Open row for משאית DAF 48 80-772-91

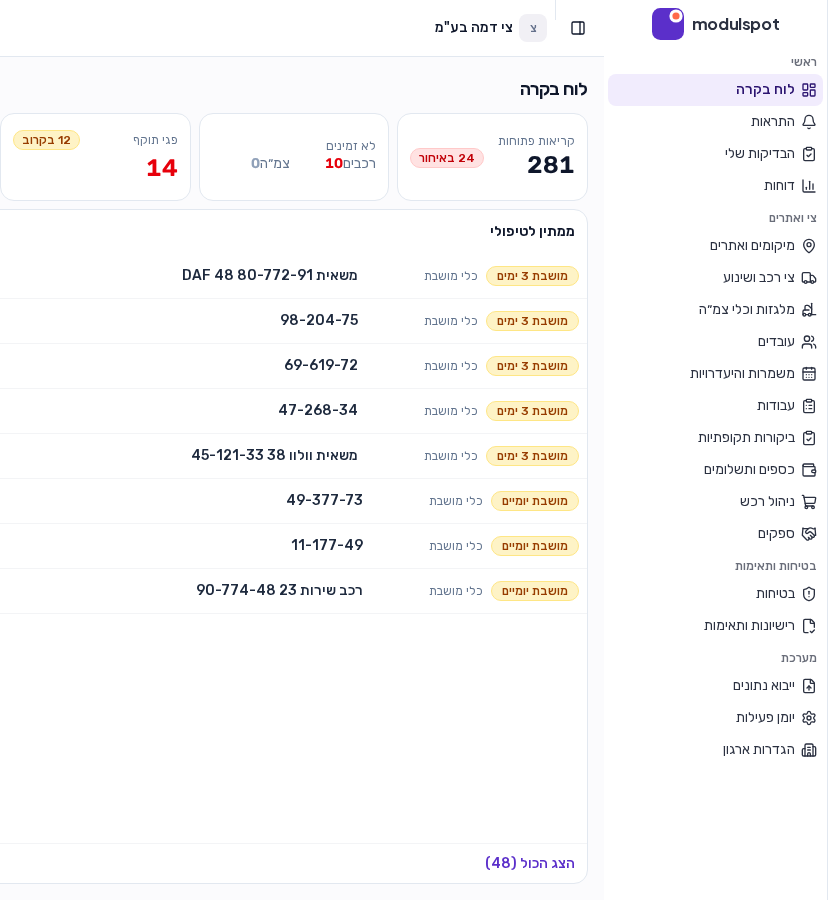coord(293,276)
